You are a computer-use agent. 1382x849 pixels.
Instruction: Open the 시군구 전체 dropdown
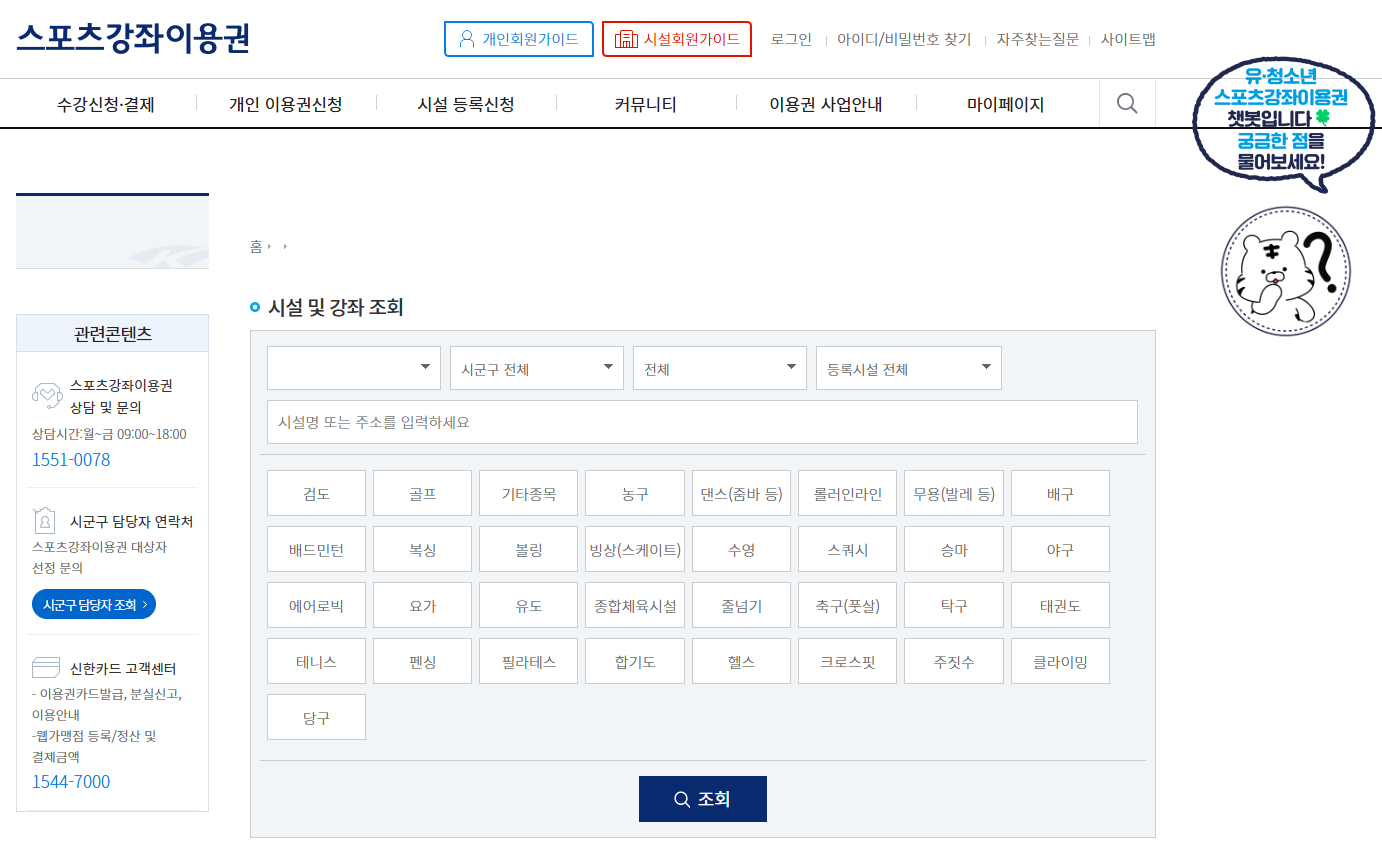coord(536,367)
